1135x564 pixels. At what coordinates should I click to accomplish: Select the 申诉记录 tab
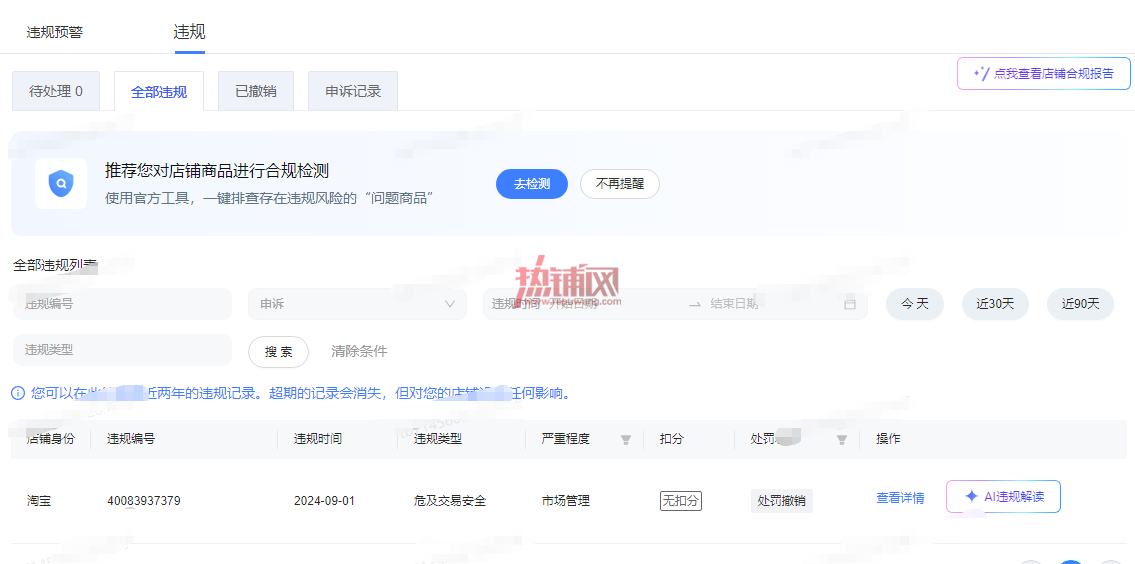click(353, 91)
